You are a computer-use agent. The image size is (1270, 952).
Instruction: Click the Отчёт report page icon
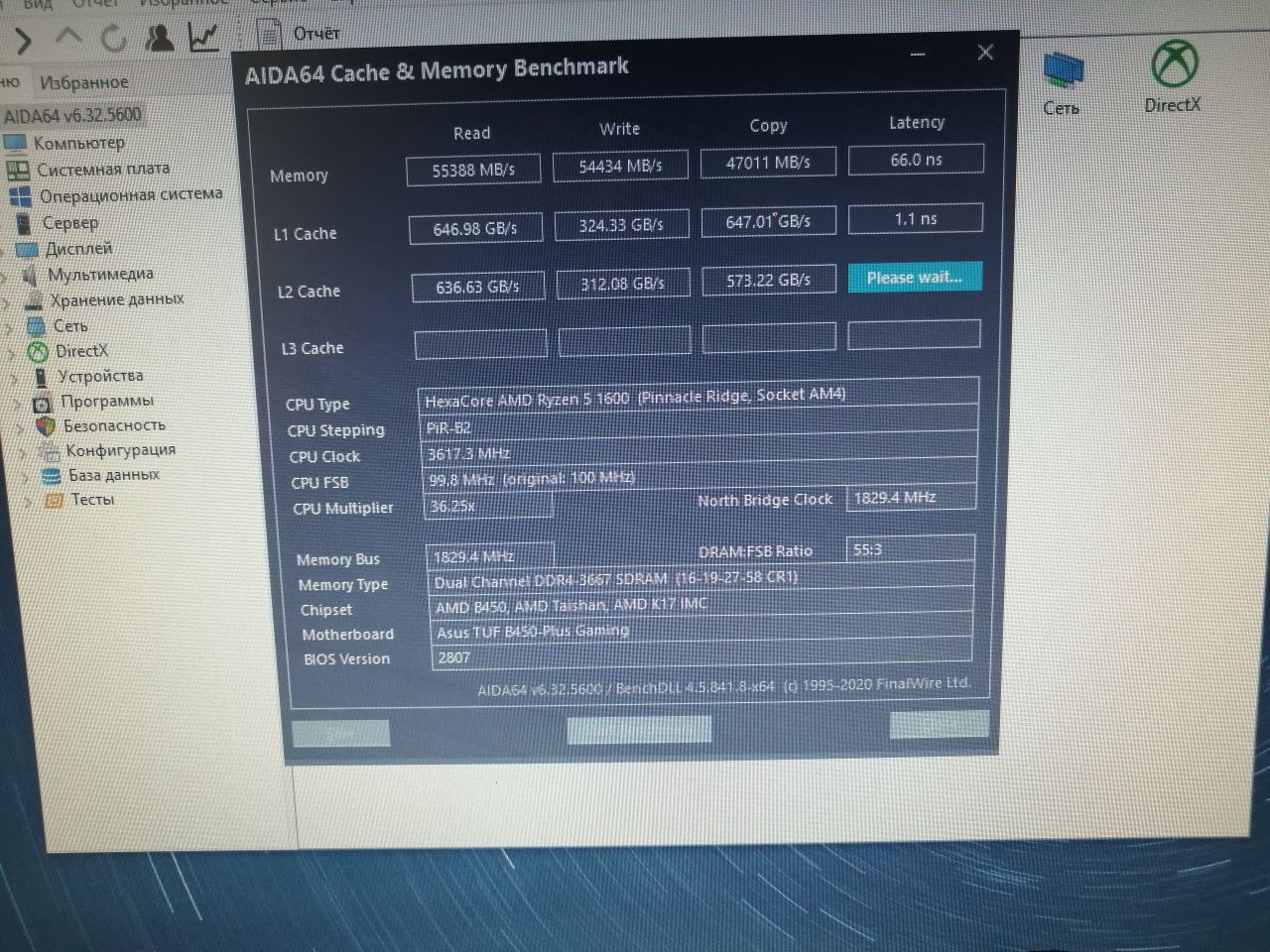[268, 34]
